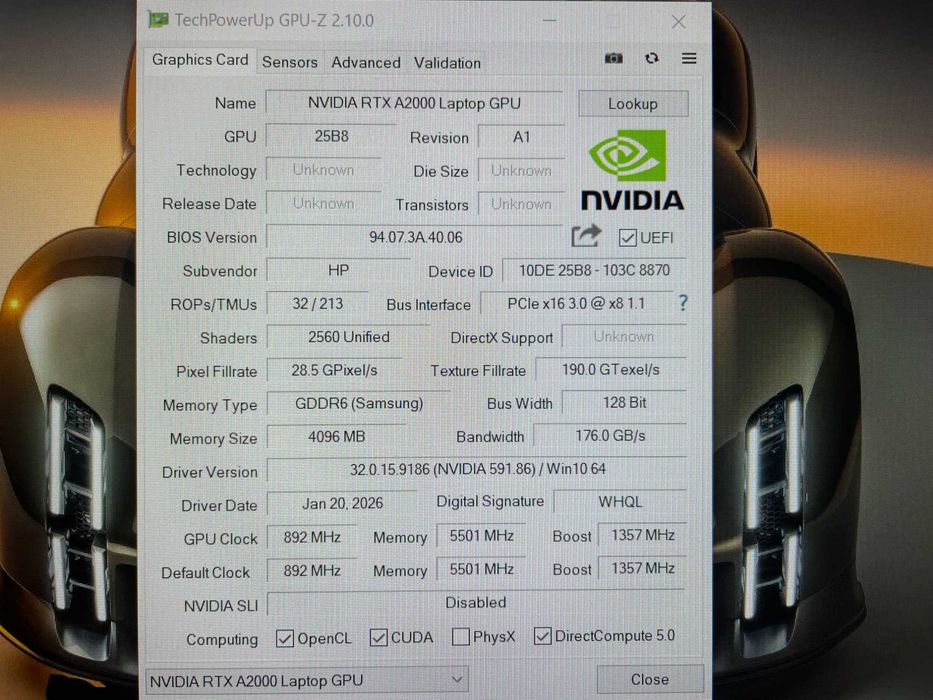Click Default Clock row Memory 5501 MHz
The width and height of the screenshot is (933, 700).
(481, 569)
